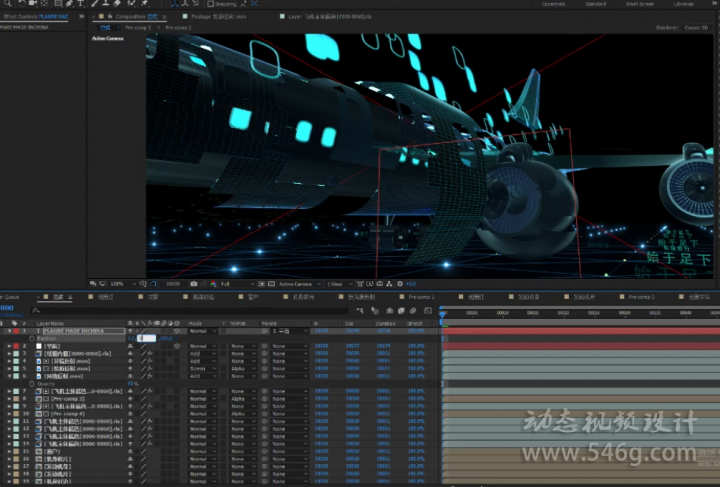Click the snapshot camera icon below the viewer
Image resolution: width=720 pixels, height=487 pixels.
pyautogui.click(x=194, y=284)
